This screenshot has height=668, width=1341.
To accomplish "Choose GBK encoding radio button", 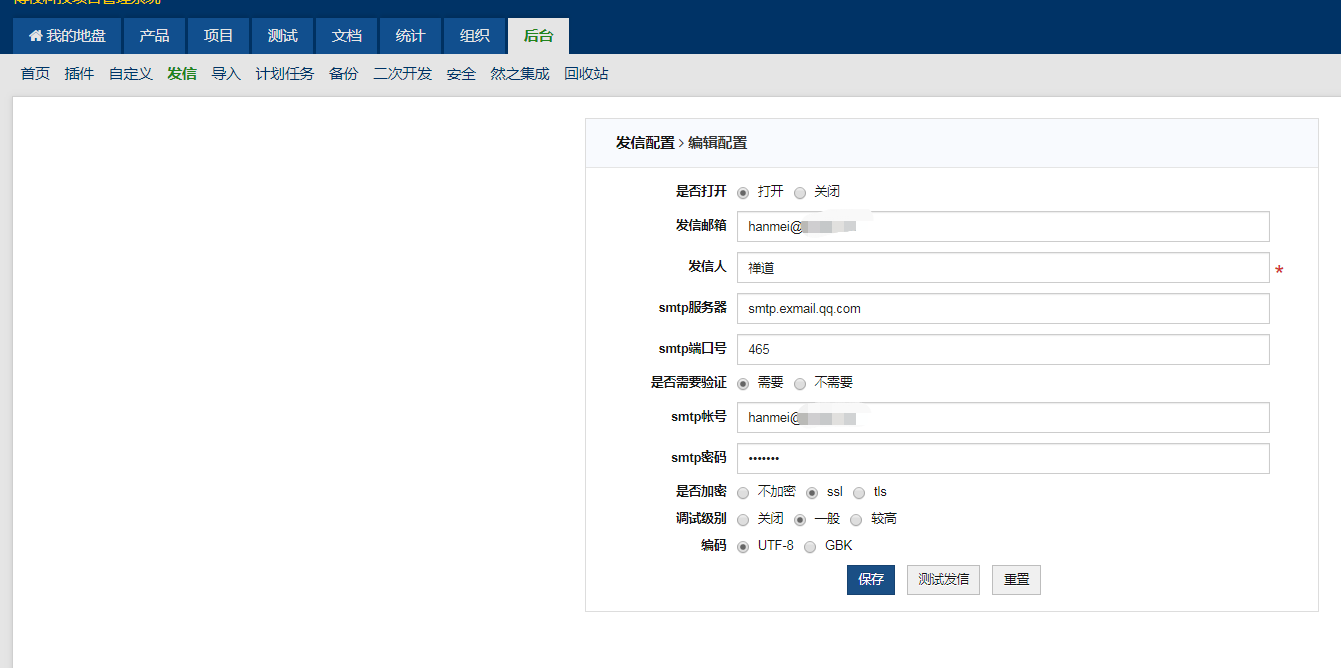I will (x=810, y=546).
